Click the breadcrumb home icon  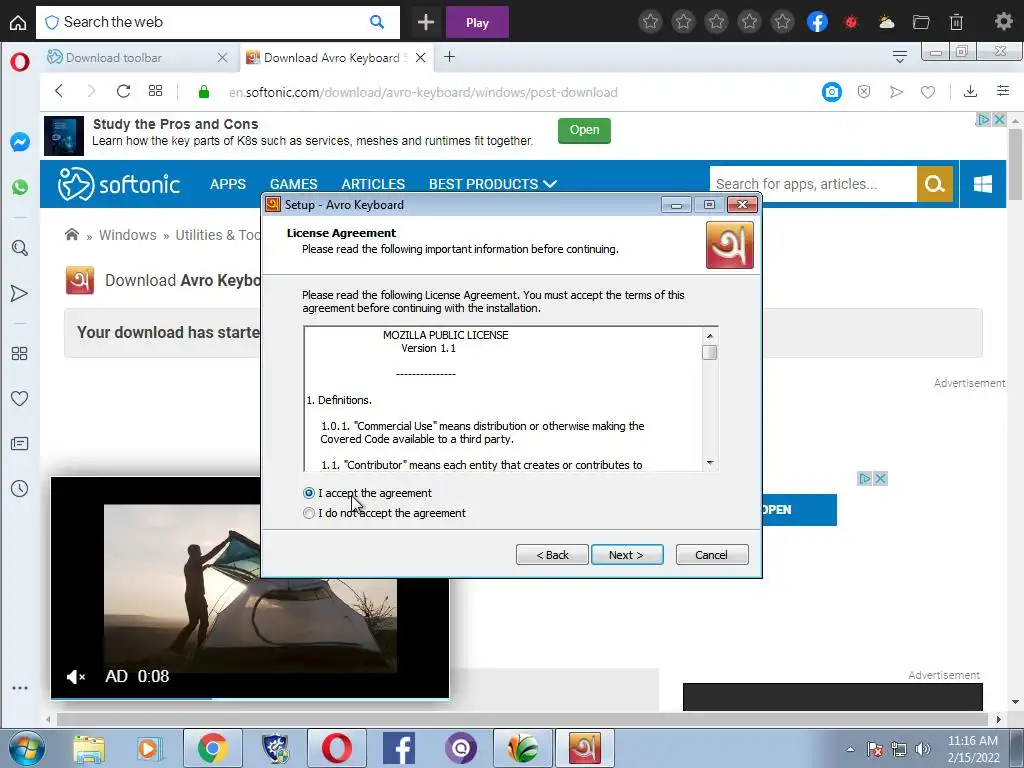pyautogui.click(x=72, y=234)
